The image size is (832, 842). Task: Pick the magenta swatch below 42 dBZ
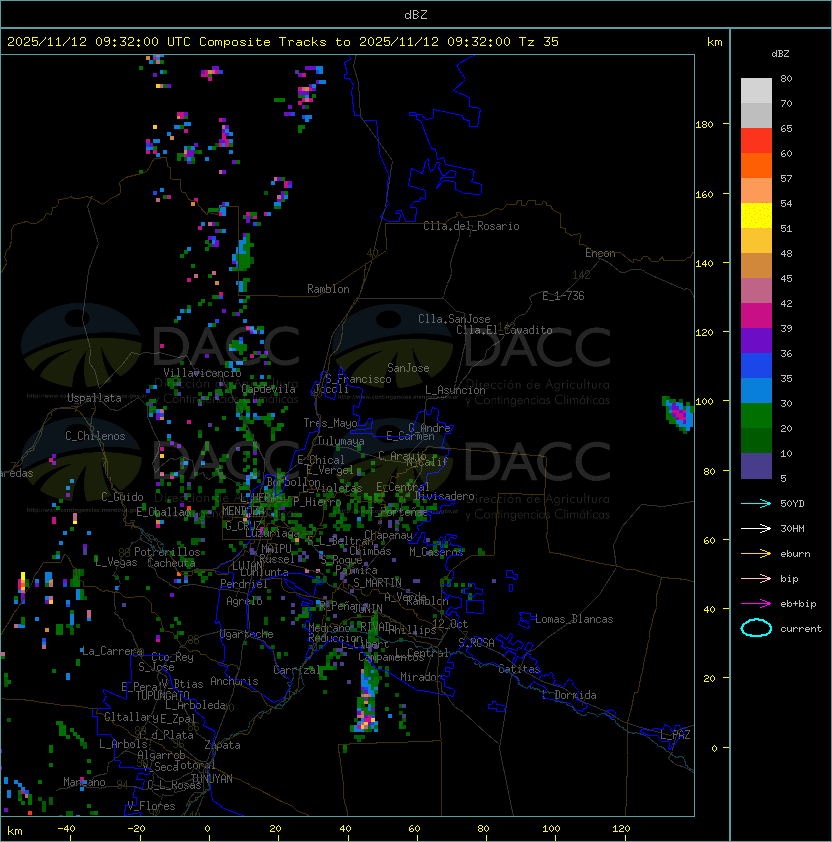point(756,316)
